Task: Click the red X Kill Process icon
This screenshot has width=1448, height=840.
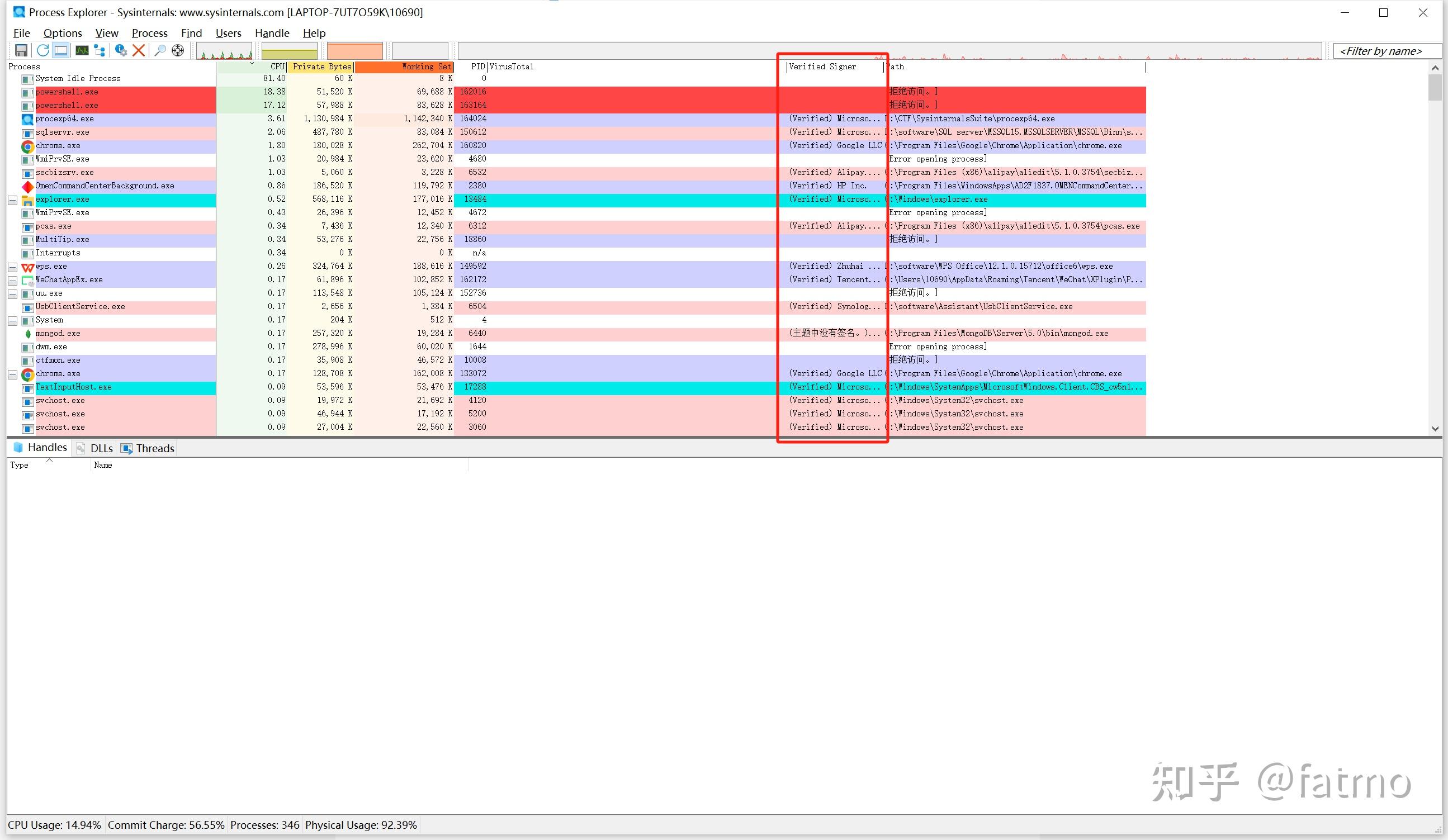Action: (x=139, y=50)
